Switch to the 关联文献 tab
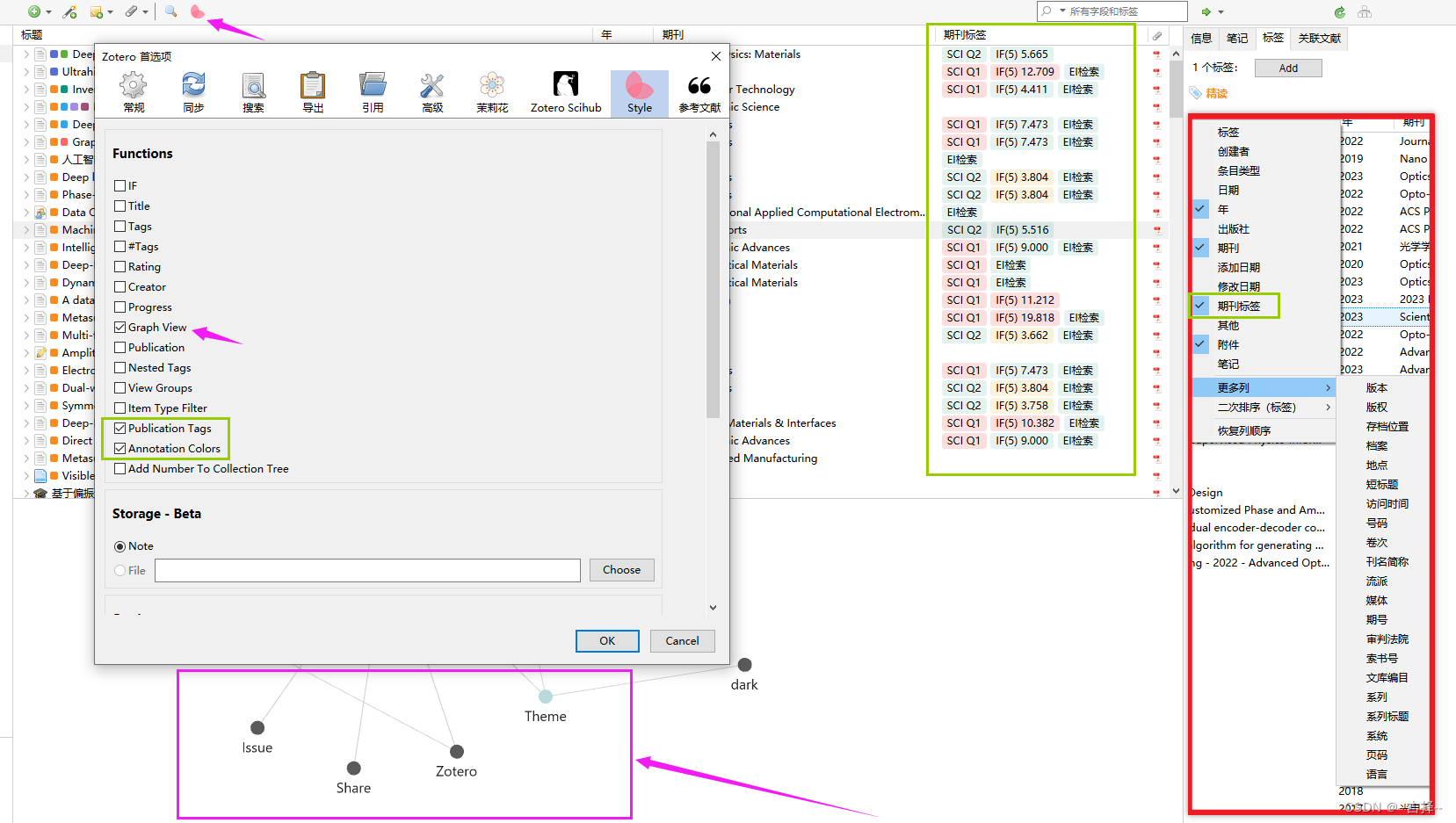Viewport: 1456px width, 823px height. pos(1319,38)
